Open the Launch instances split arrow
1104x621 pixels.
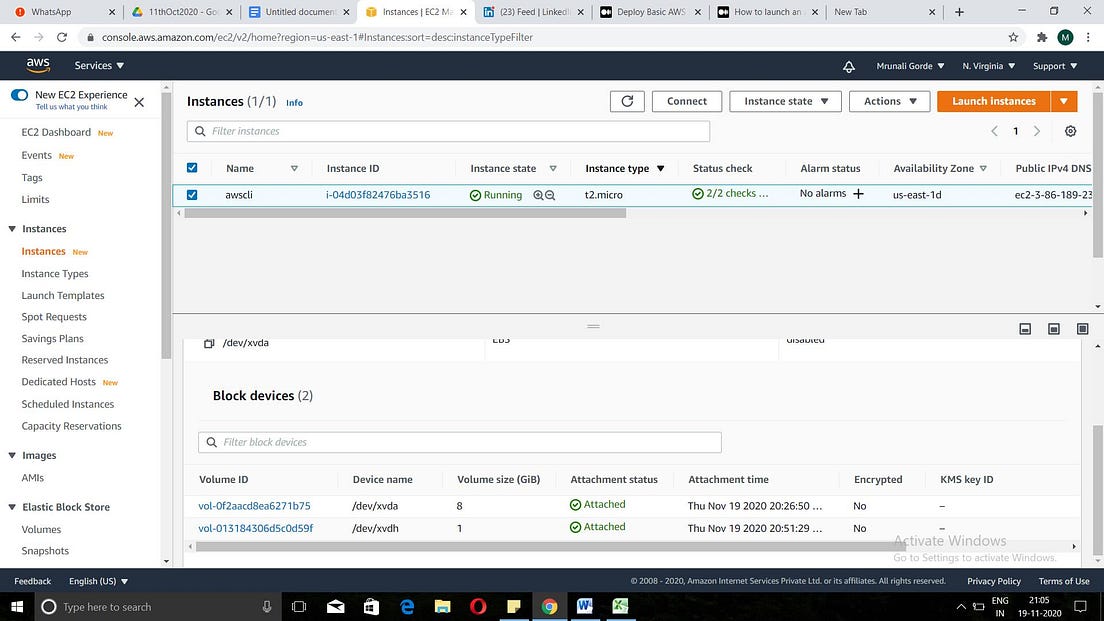pos(1063,101)
